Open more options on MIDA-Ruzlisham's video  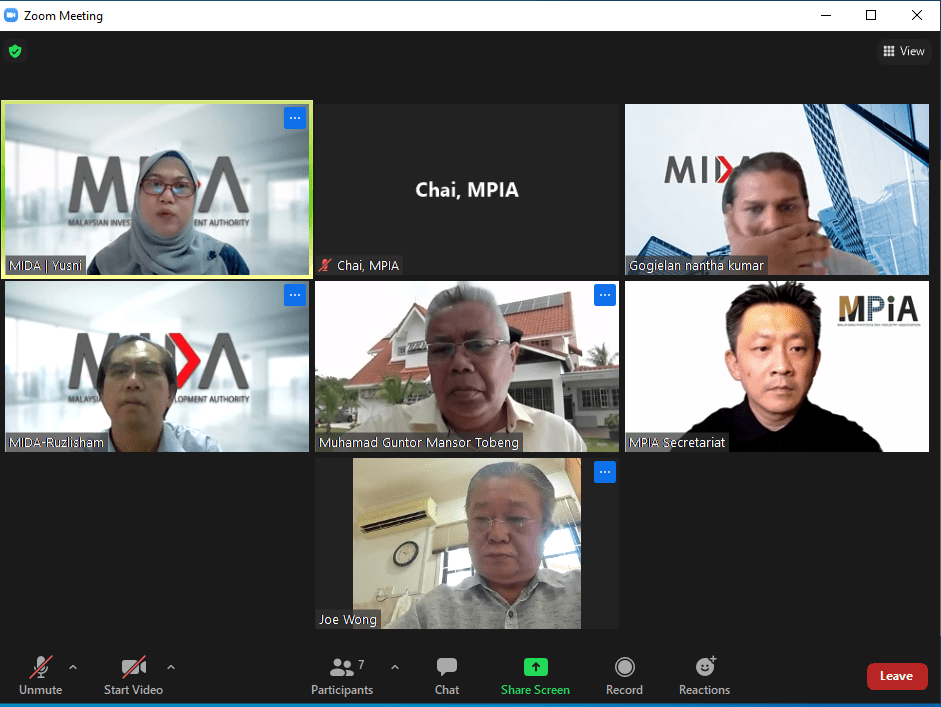pyautogui.click(x=294, y=295)
